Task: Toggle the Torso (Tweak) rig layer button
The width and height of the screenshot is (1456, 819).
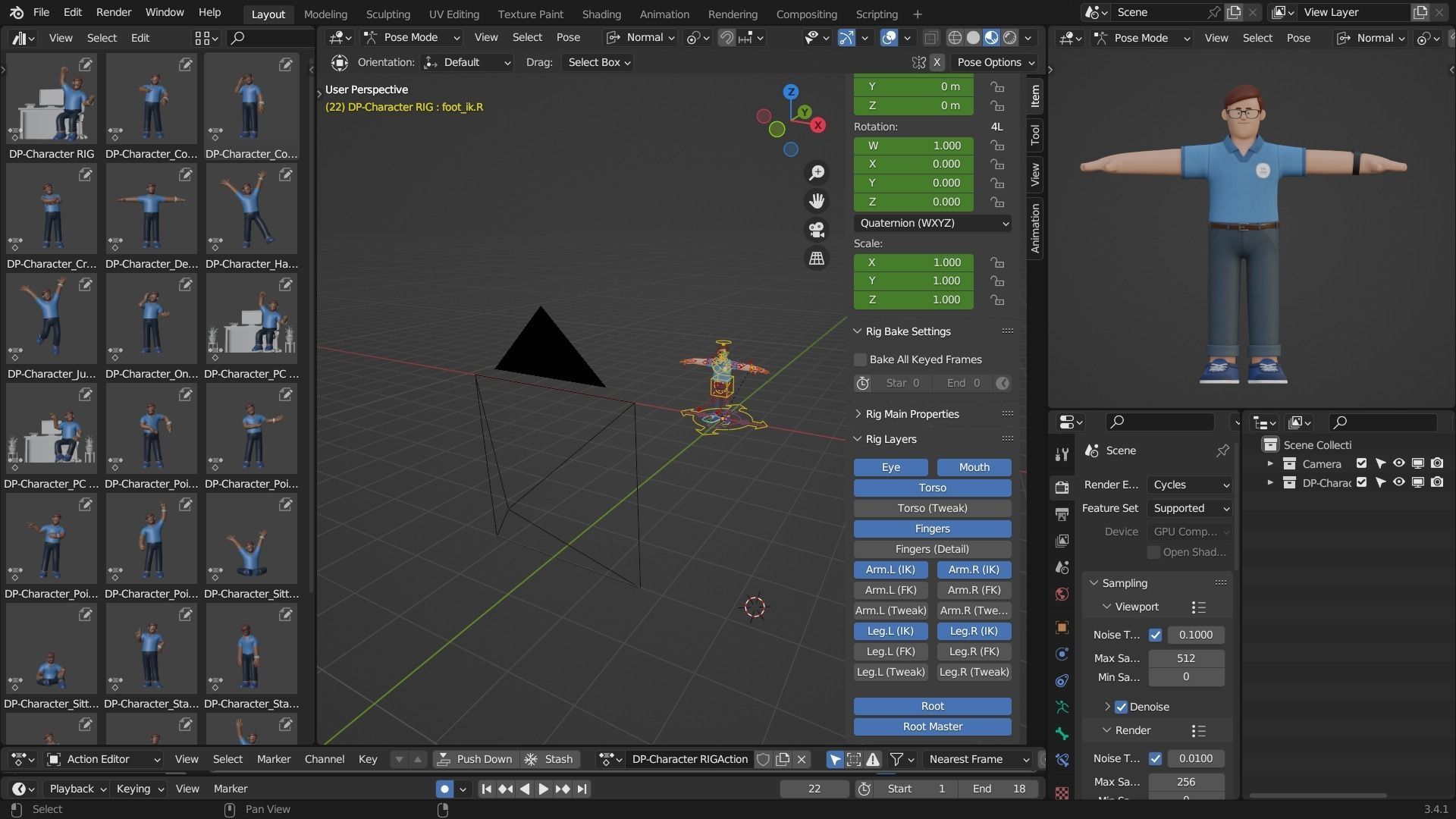Action: (x=932, y=508)
